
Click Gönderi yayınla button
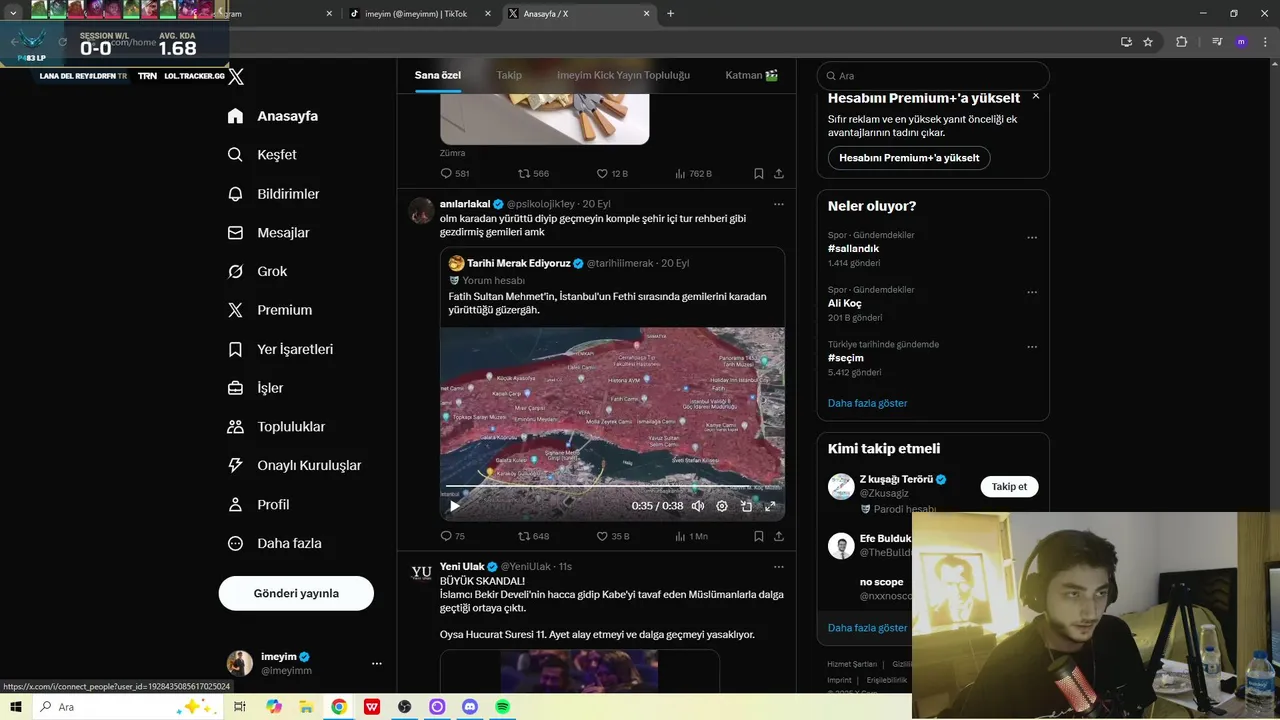pos(296,593)
